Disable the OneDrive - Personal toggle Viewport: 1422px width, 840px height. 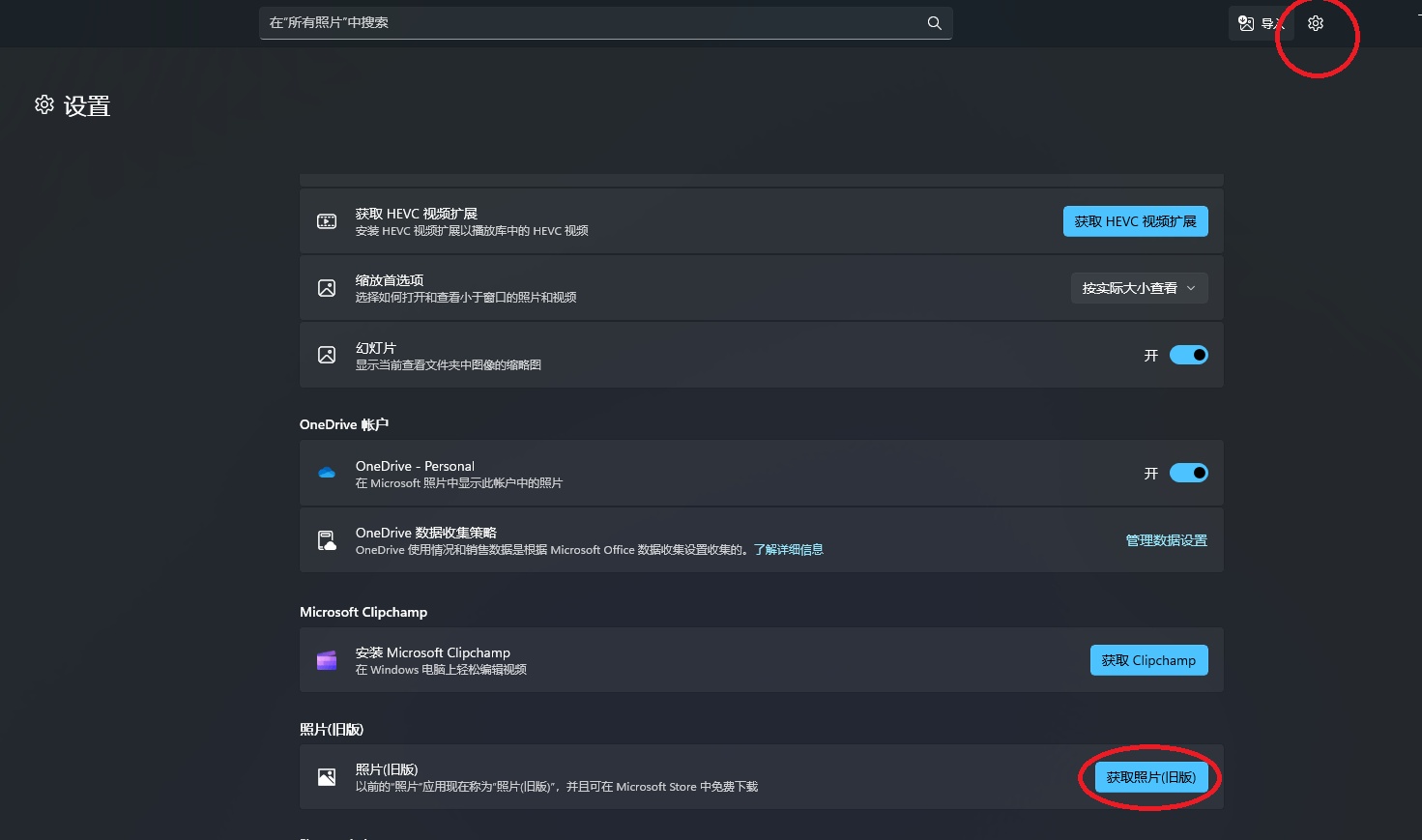coord(1189,473)
